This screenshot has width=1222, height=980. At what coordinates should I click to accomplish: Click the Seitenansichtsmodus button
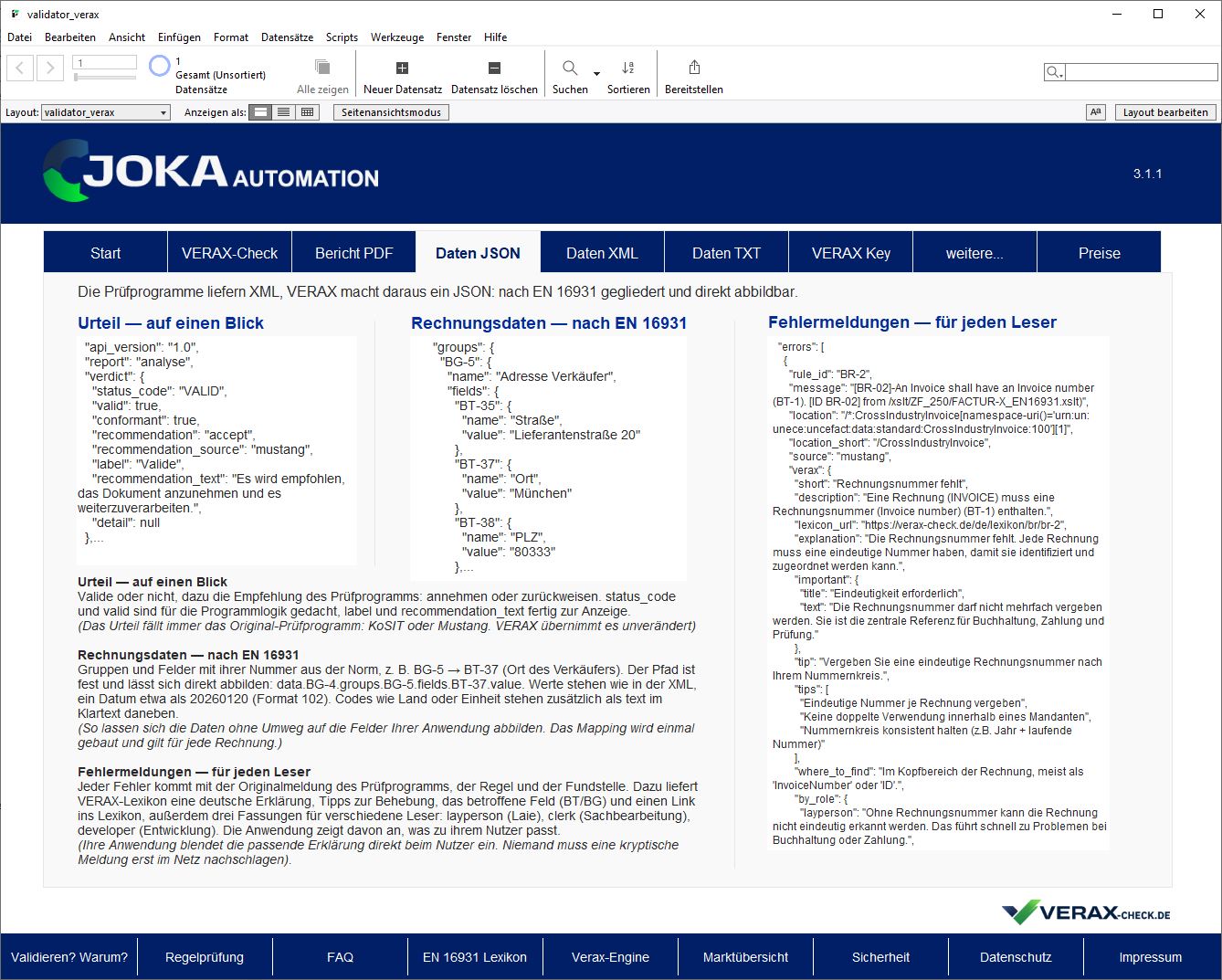tap(391, 112)
